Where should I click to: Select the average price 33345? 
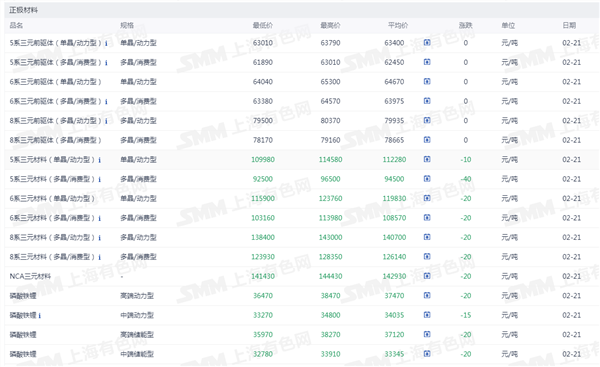pyautogui.click(x=394, y=354)
